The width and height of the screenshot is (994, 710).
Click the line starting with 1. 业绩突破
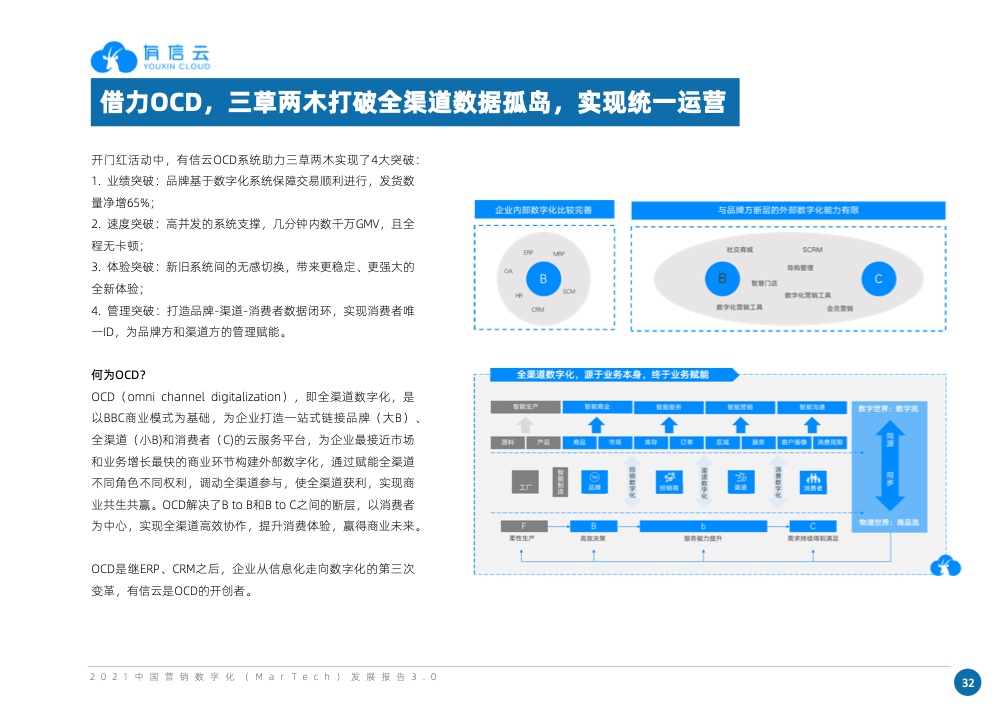253,181
